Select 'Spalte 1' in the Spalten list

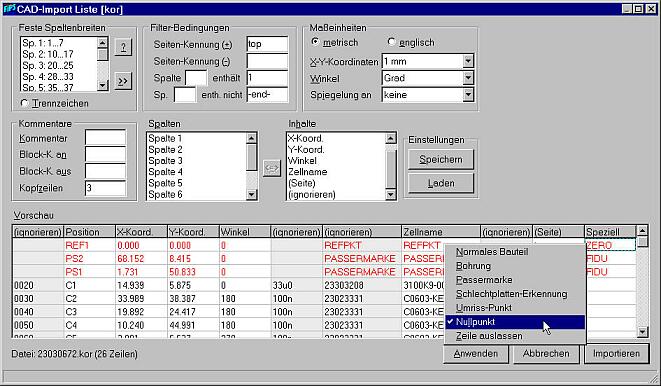coord(196,138)
